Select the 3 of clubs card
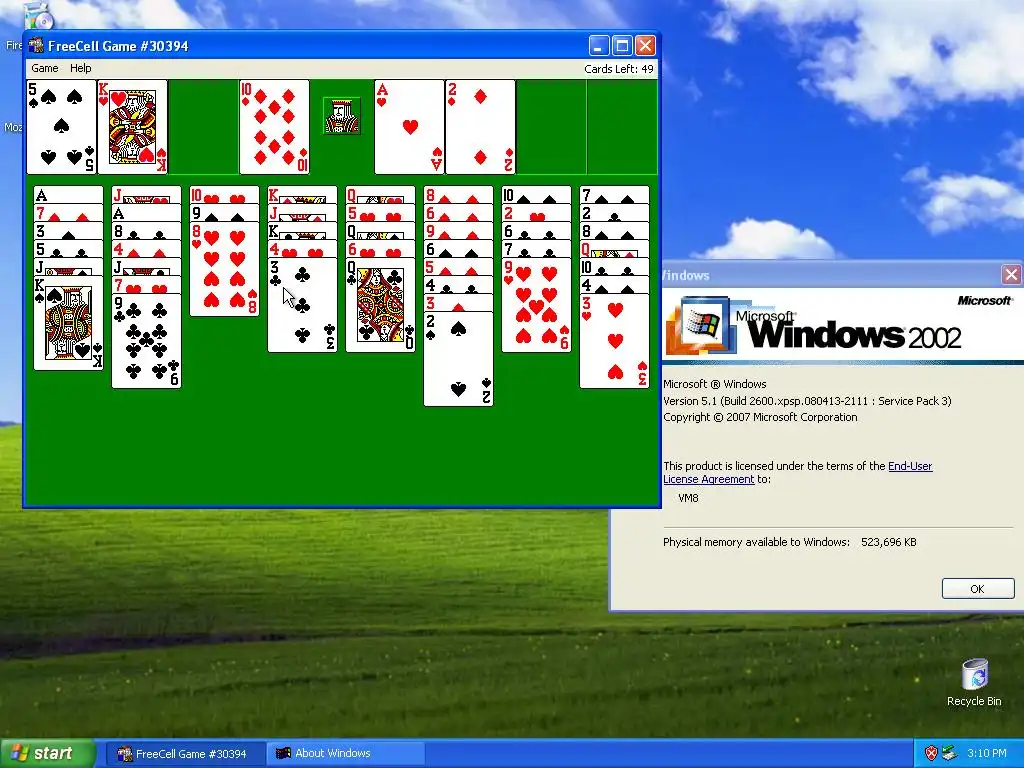The height and width of the screenshot is (768, 1024). click(302, 305)
